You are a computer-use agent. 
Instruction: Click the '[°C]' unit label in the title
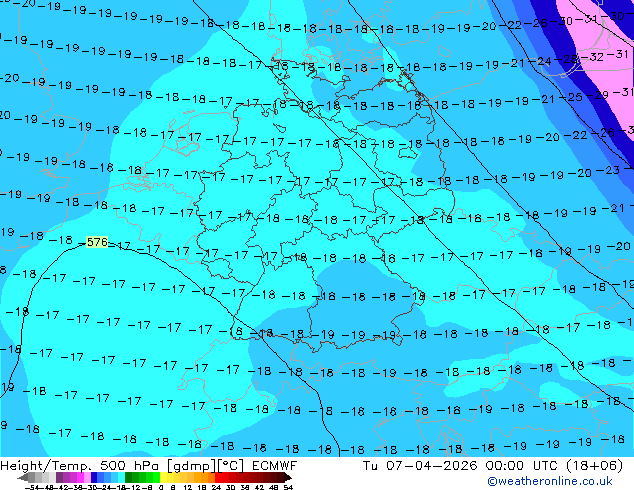230,466
